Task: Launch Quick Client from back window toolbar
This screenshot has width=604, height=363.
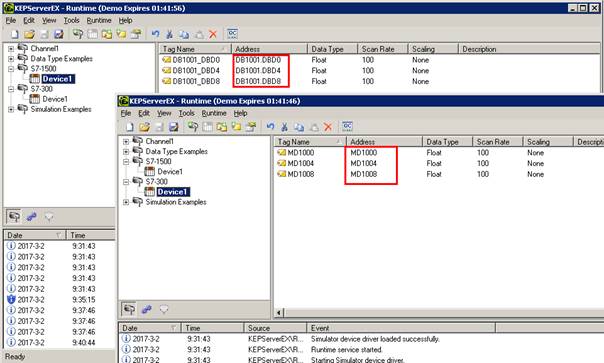Action: 232,34
